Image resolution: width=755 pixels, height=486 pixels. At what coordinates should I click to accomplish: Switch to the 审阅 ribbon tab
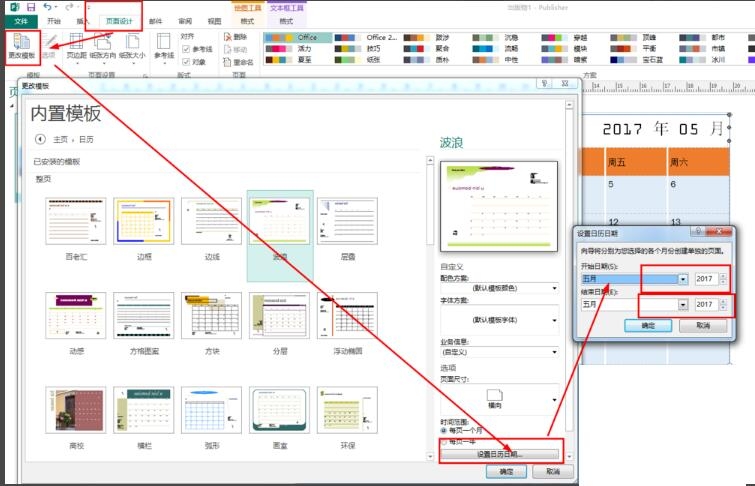[x=185, y=21]
